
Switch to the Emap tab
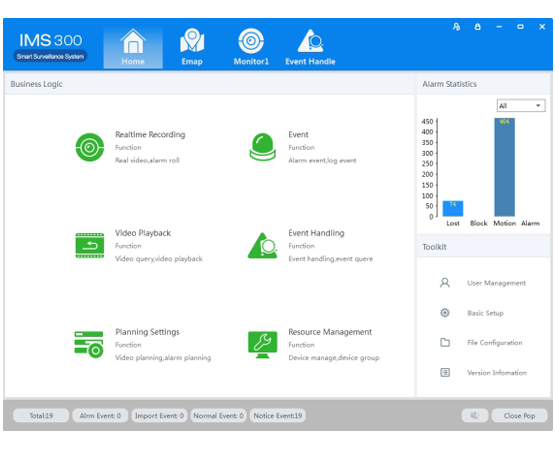click(x=192, y=47)
